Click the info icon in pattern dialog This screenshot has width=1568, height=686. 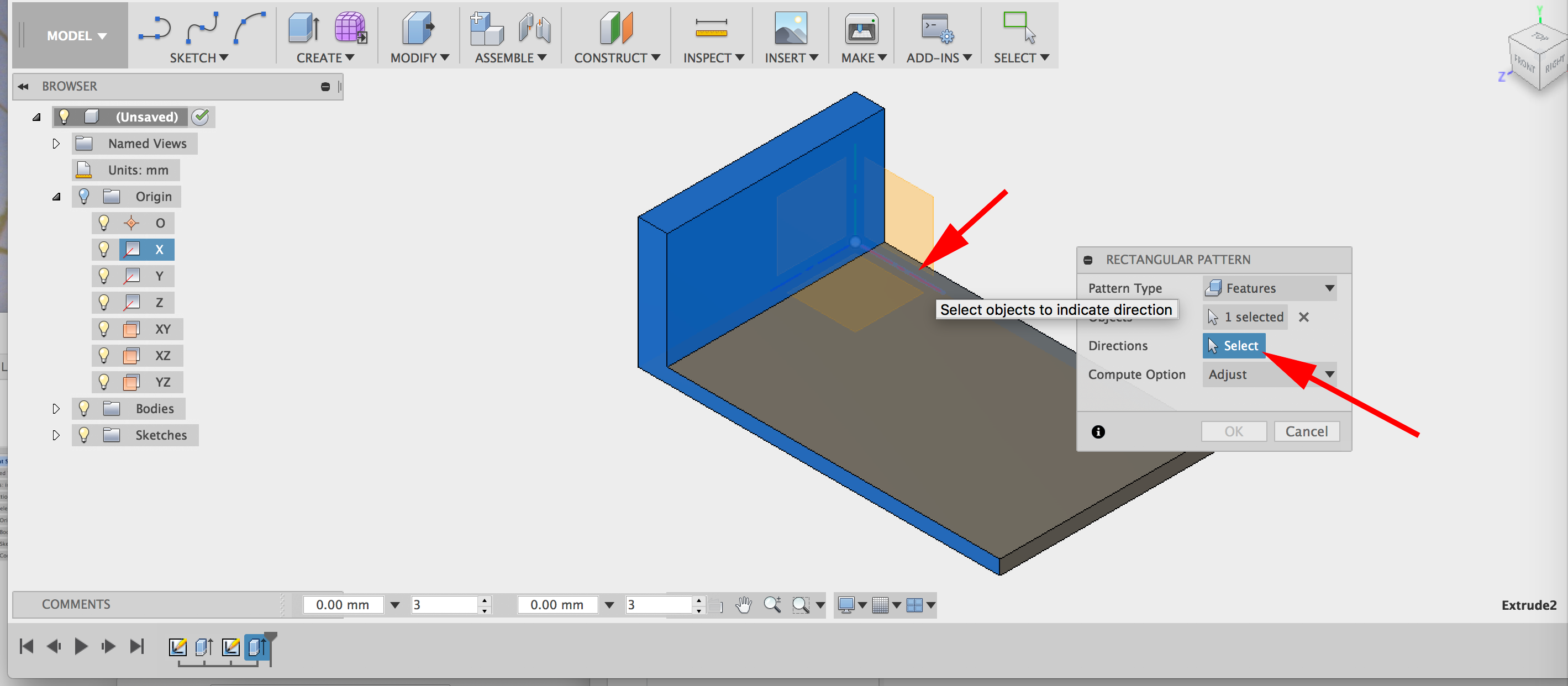pos(1098,431)
